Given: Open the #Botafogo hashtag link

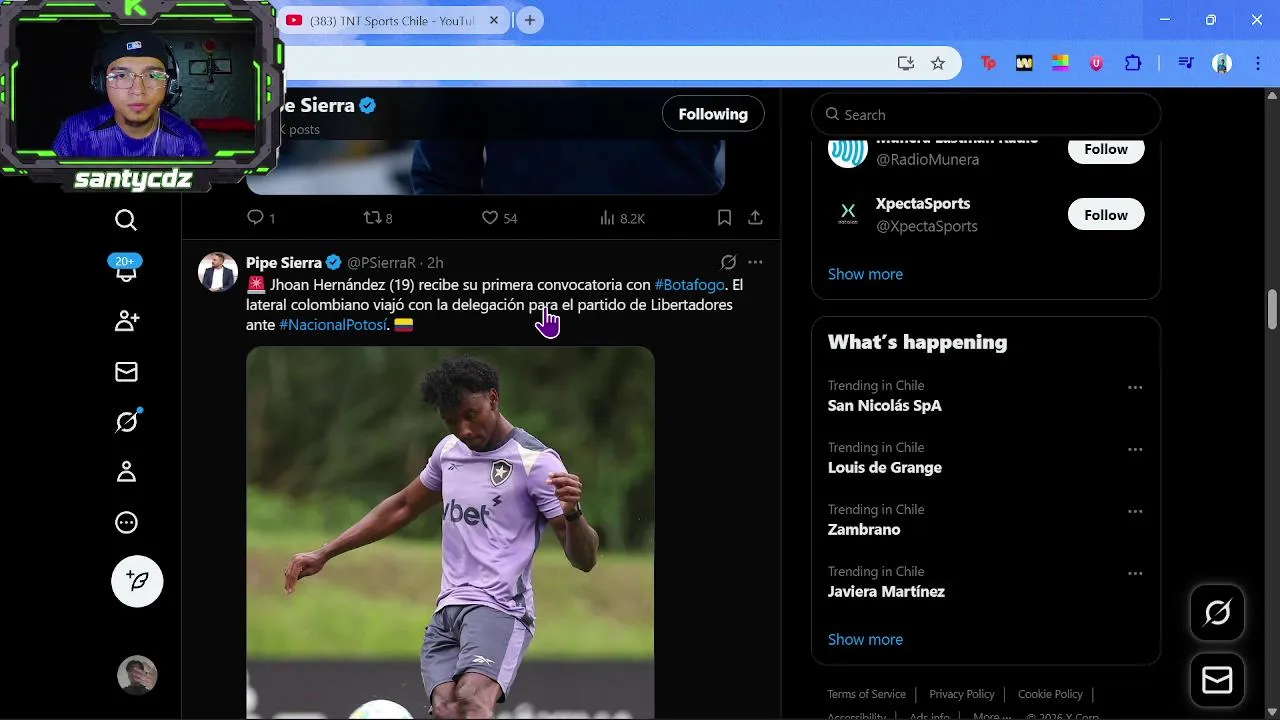Looking at the screenshot, I should [690, 285].
